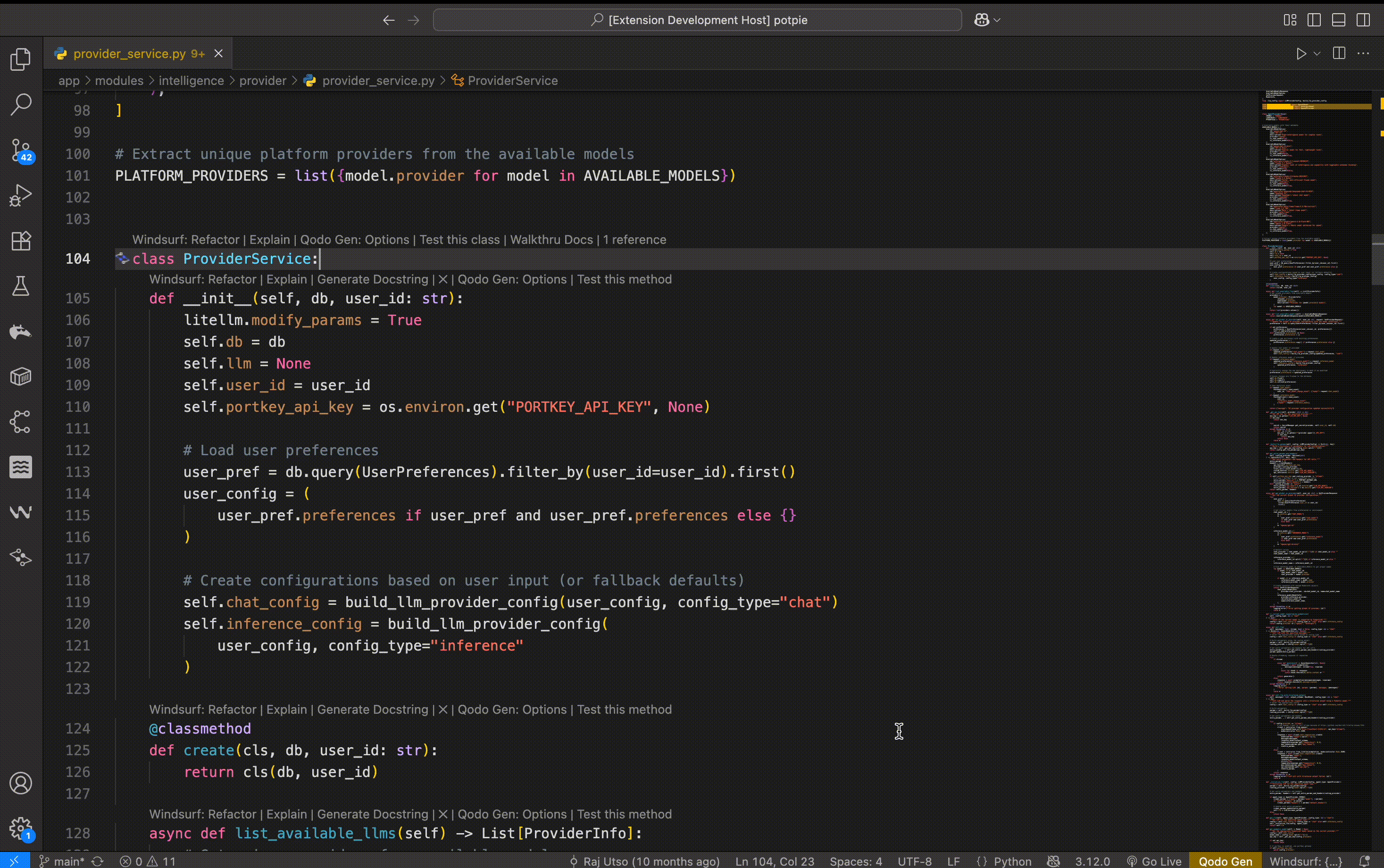Expand the 'provider' folder breadcrumb
This screenshot has height=868, width=1384.
tap(262, 80)
